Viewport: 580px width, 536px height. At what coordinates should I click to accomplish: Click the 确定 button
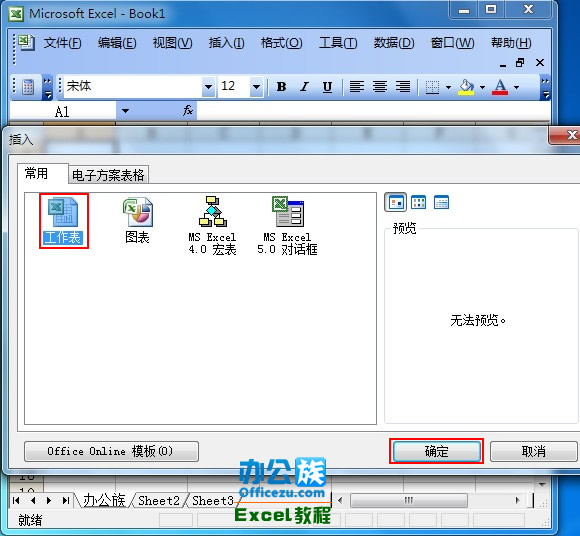point(436,451)
